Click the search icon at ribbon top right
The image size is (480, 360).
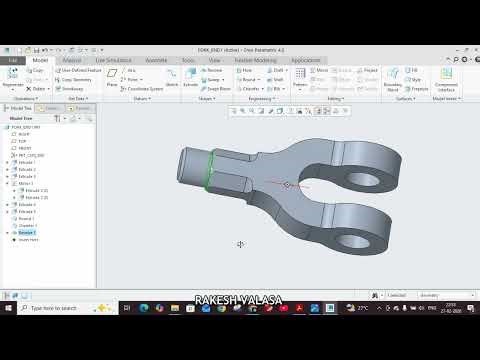(456, 60)
